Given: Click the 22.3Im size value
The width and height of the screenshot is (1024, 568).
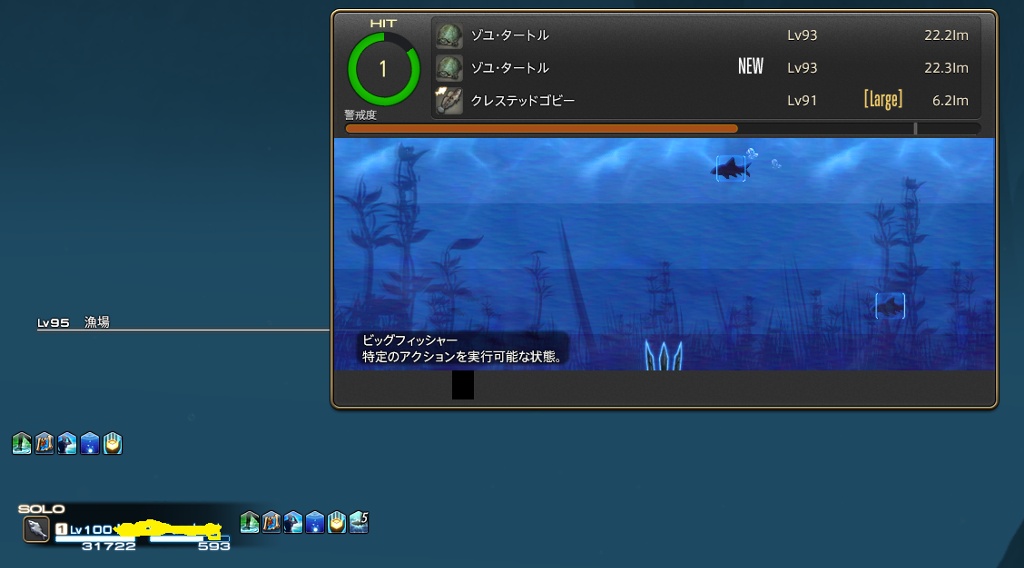Looking at the screenshot, I should tap(946, 68).
